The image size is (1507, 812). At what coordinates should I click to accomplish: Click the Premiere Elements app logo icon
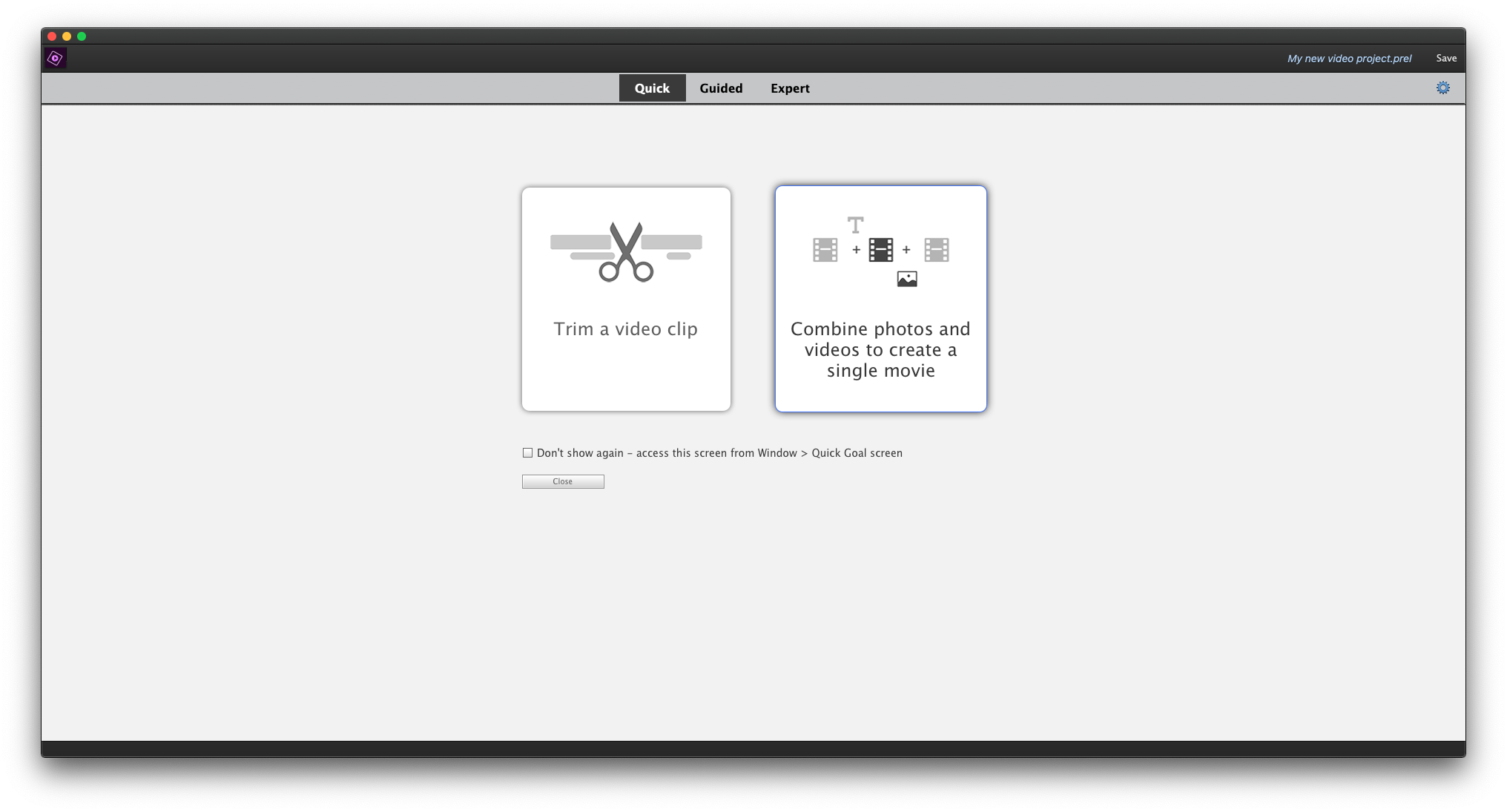point(56,58)
